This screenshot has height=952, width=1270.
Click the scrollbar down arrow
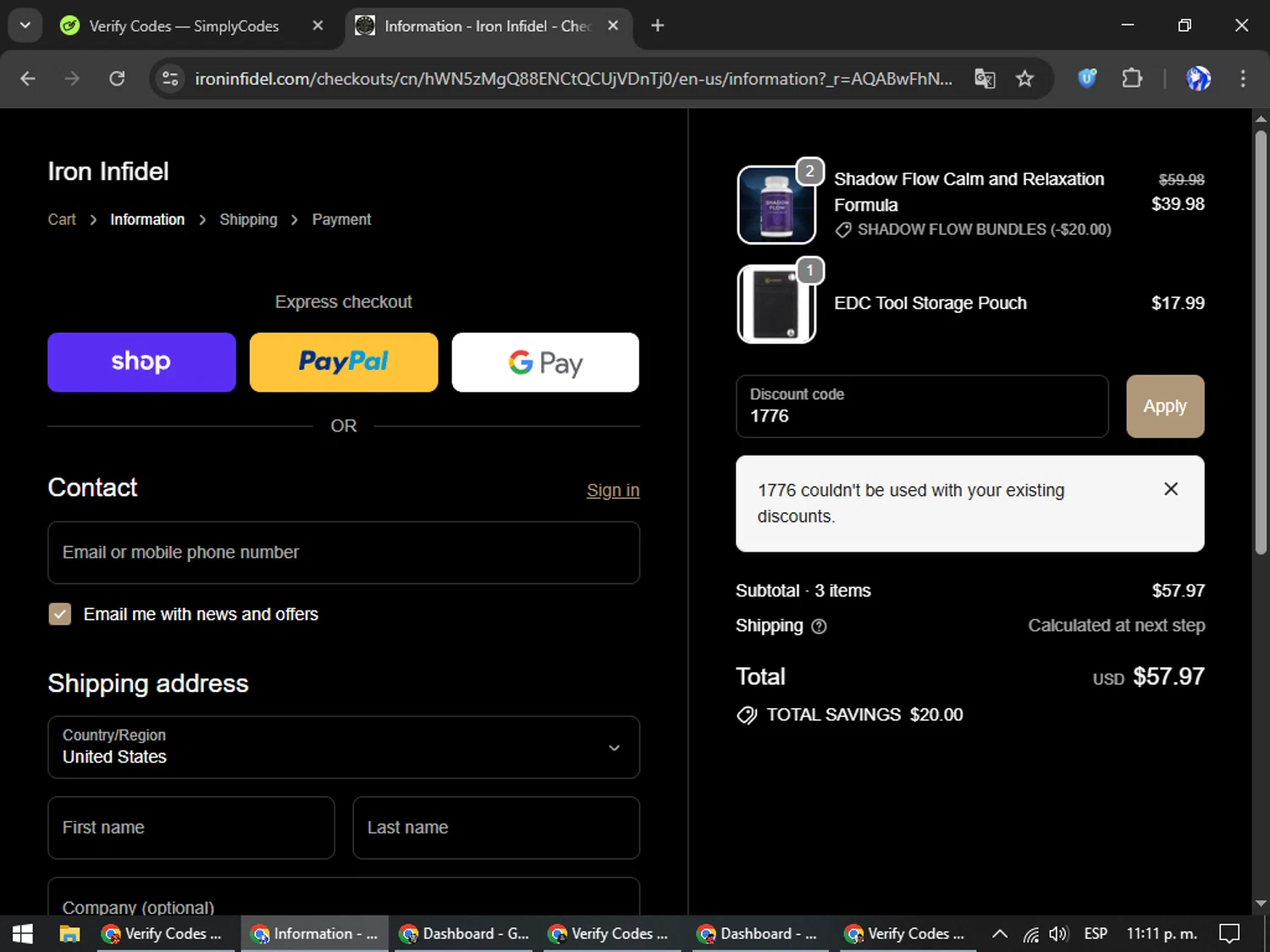tap(1261, 904)
